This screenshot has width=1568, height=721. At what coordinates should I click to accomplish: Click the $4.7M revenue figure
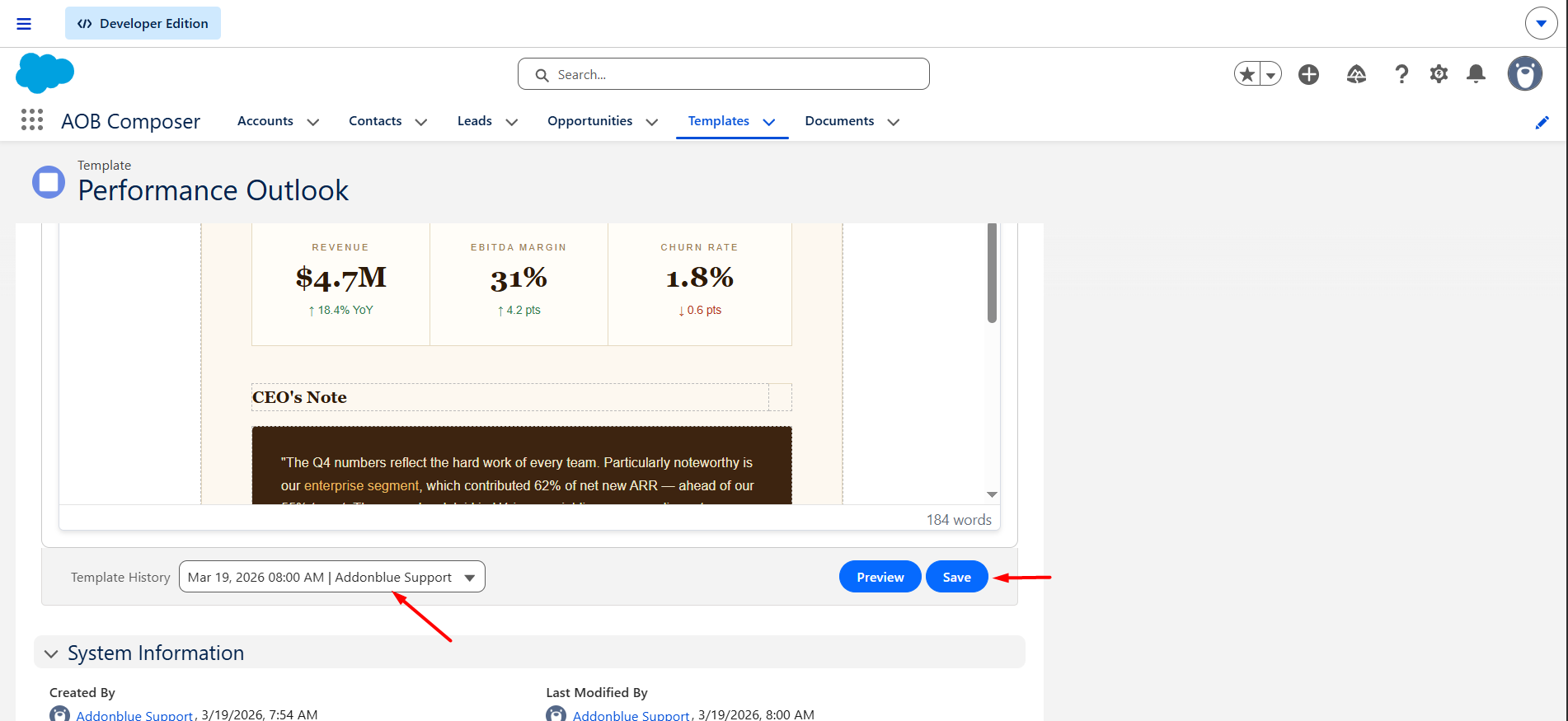341,278
